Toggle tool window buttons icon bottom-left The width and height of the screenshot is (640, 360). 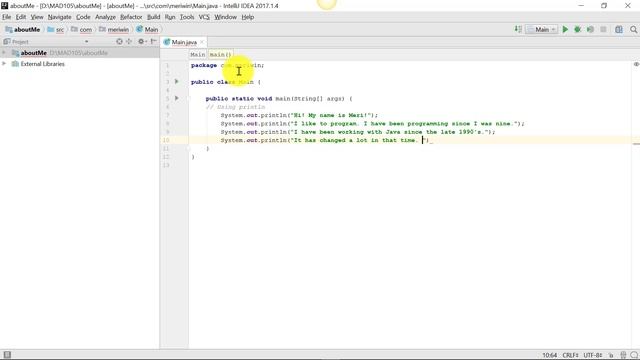coord(7,355)
